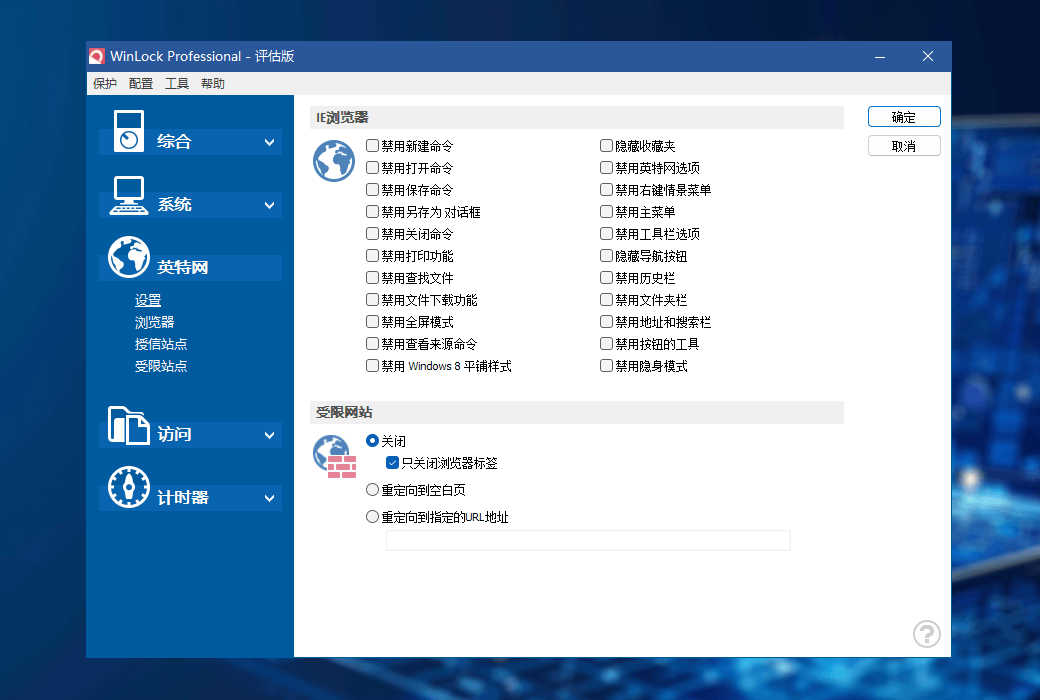1040x700 pixels.
Task: Enable 禁用保存命令 checkbox
Action: (373, 190)
